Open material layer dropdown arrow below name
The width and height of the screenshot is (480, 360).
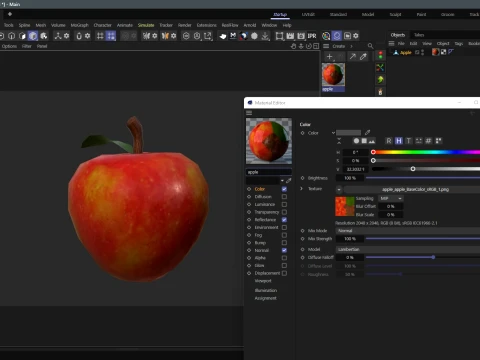tap(282, 180)
